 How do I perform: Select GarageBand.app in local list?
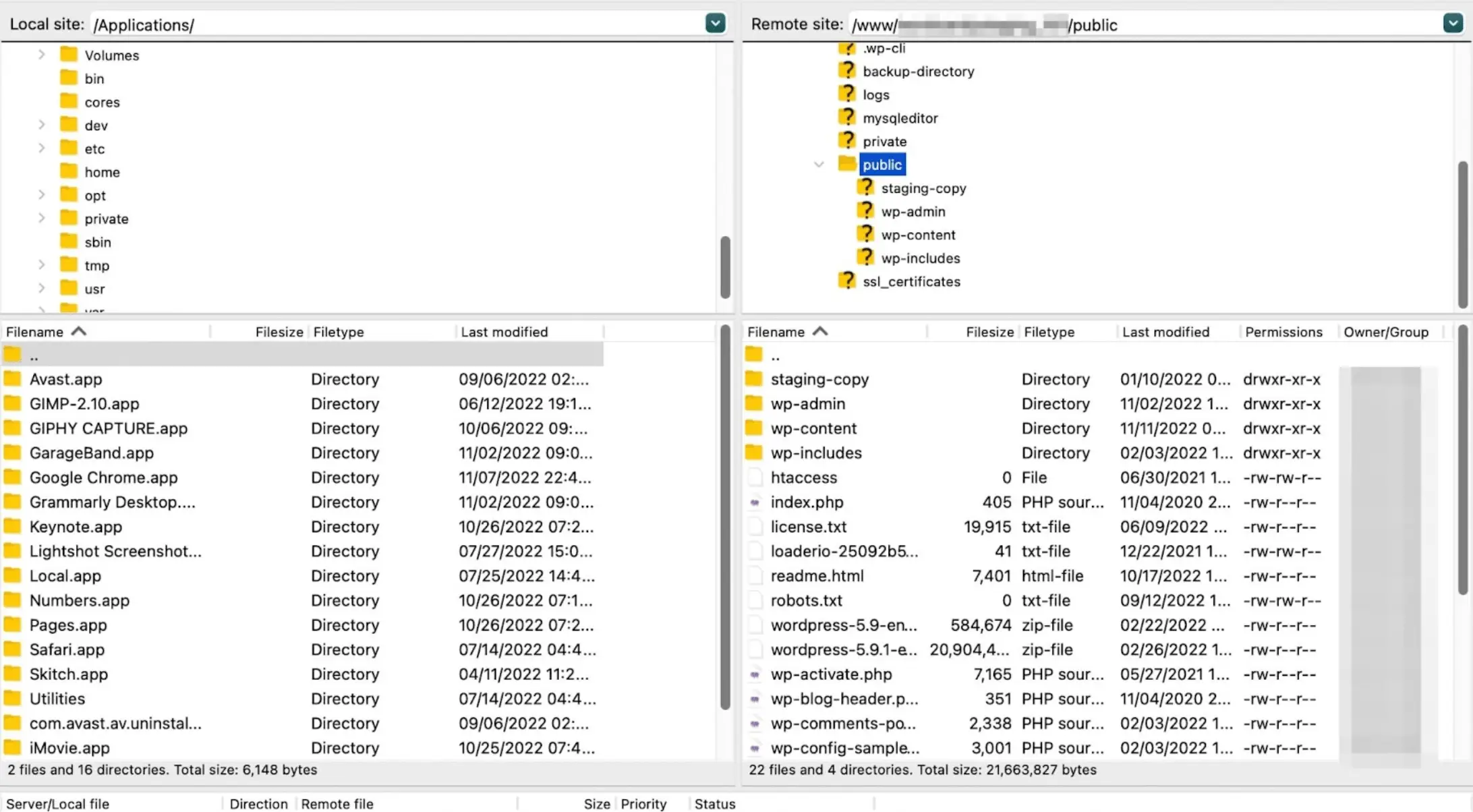pos(91,453)
